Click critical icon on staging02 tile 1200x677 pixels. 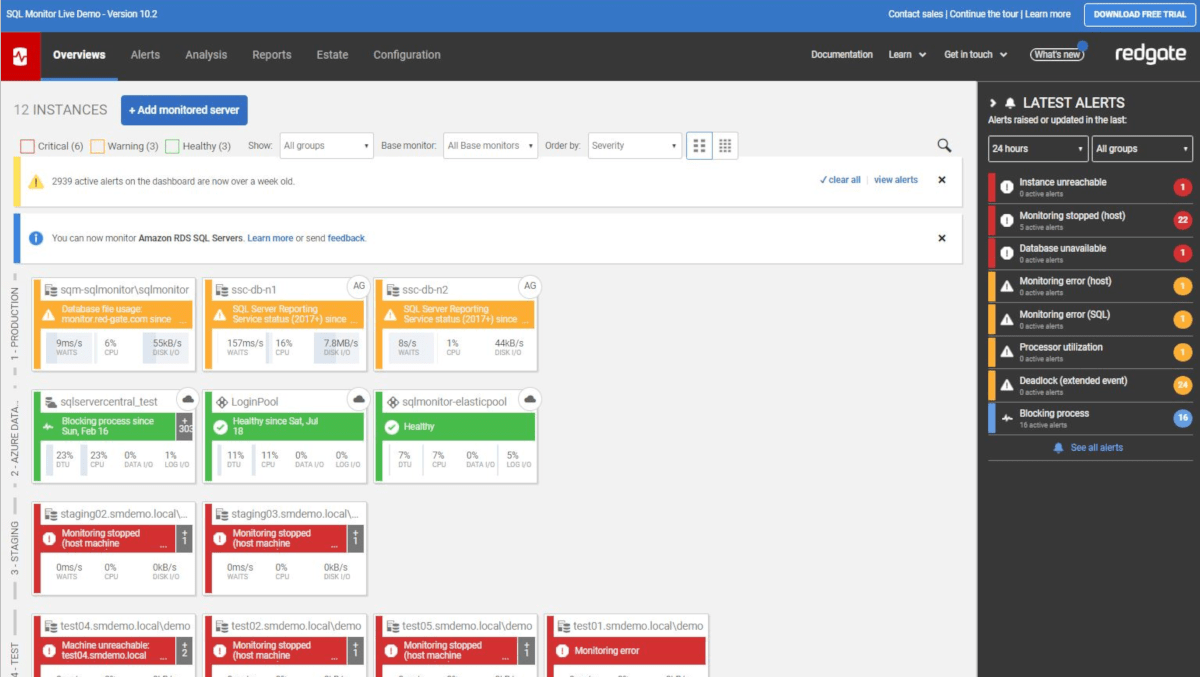coord(49,539)
